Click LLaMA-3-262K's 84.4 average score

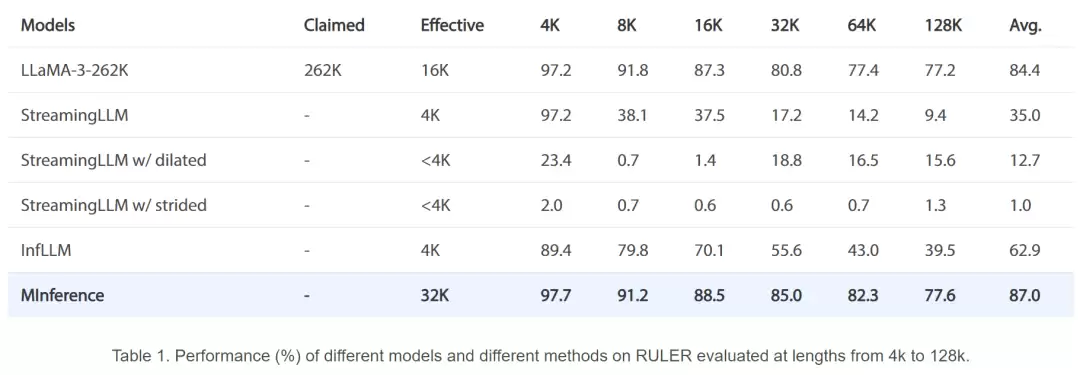coord(1024,70)
